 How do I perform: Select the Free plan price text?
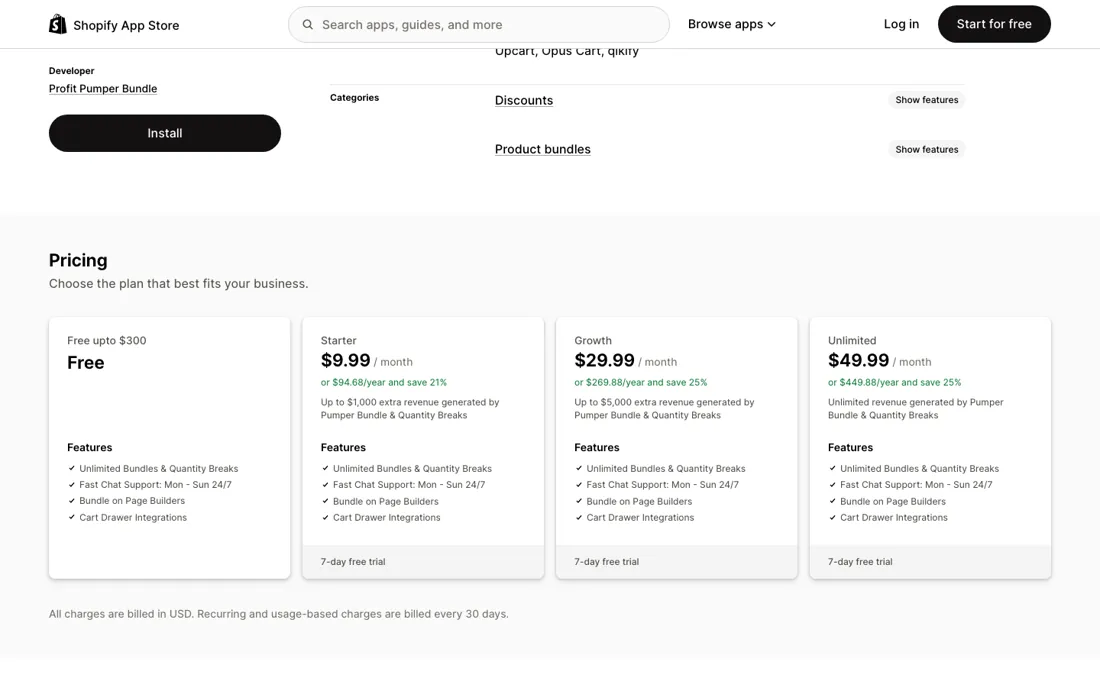click(86, 363)
